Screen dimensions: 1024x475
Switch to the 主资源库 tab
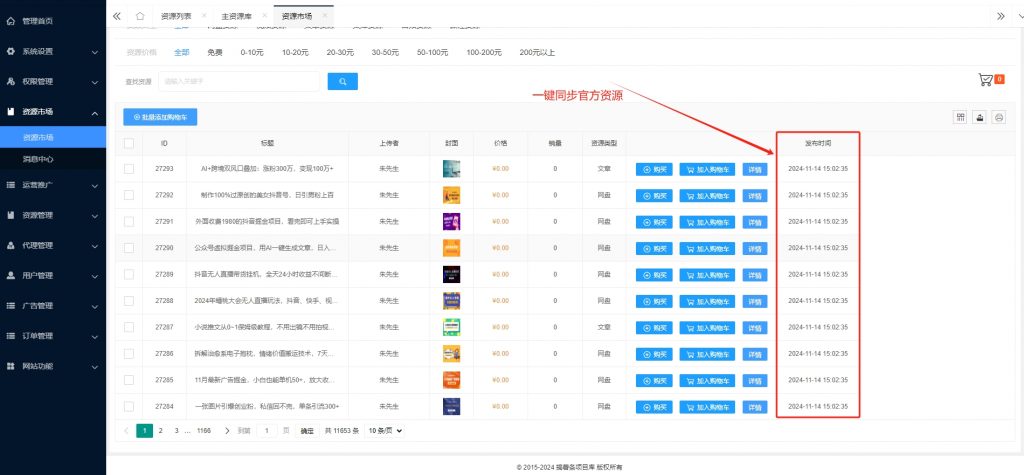point(236,16)
